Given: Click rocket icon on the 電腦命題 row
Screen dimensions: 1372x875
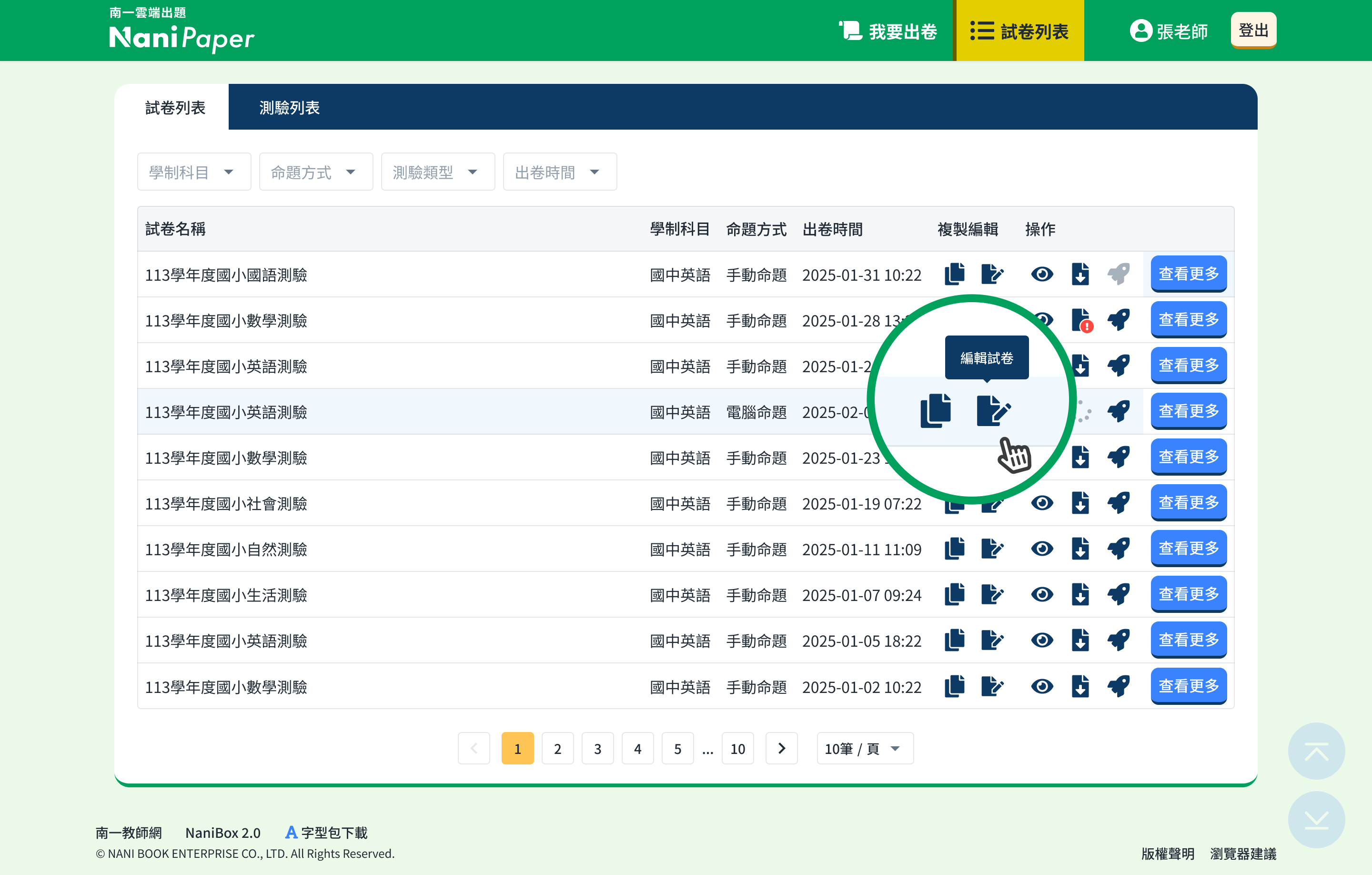Looking at the screenshot, I should pyautogui.click(x=1119, y=412).
